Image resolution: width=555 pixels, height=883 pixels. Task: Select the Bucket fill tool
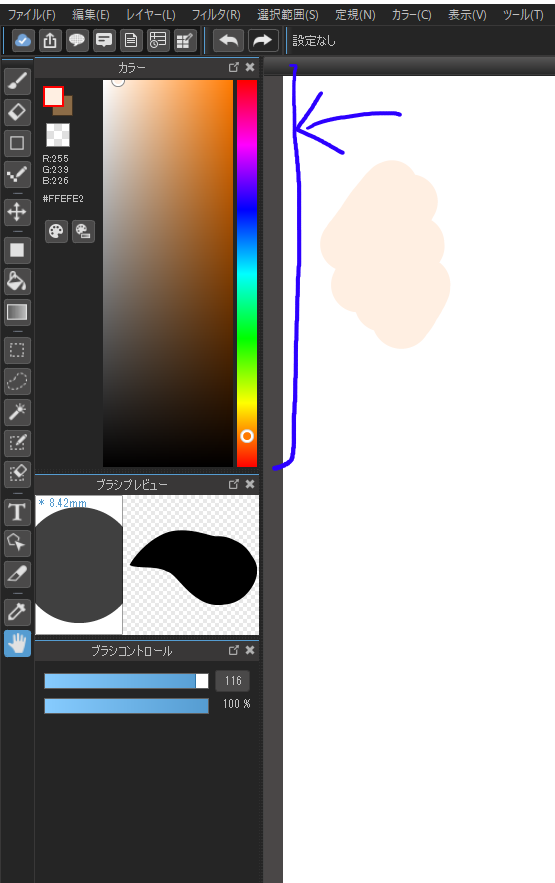tap(17, 281)
